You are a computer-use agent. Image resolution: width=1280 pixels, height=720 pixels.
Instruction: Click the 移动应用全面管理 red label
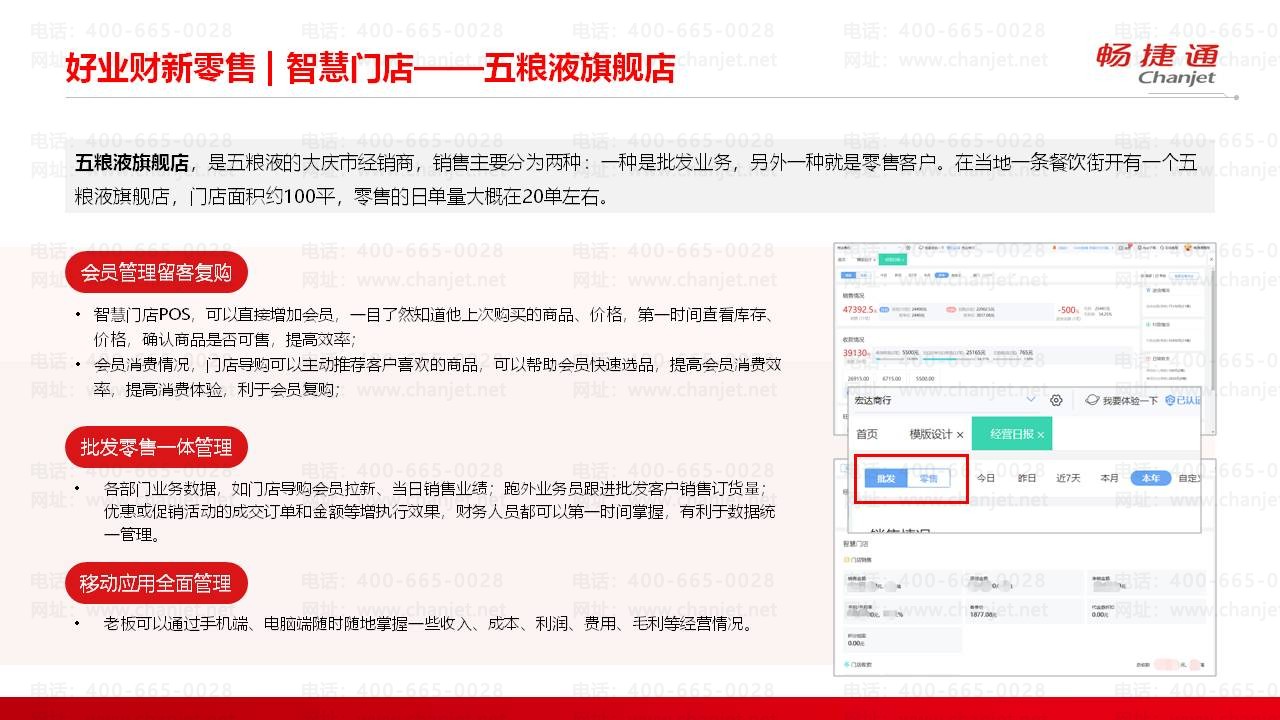point(155,583)
